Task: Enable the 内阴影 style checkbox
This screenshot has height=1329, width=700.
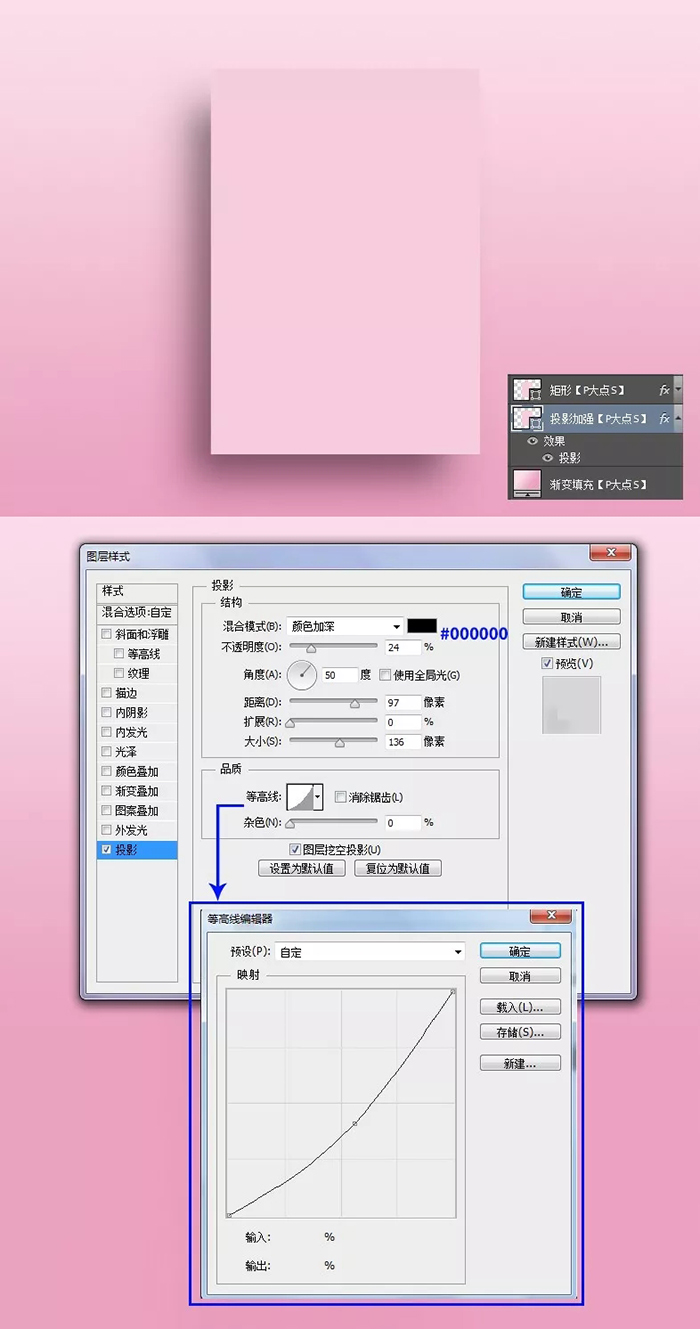Action: point(107,713)
